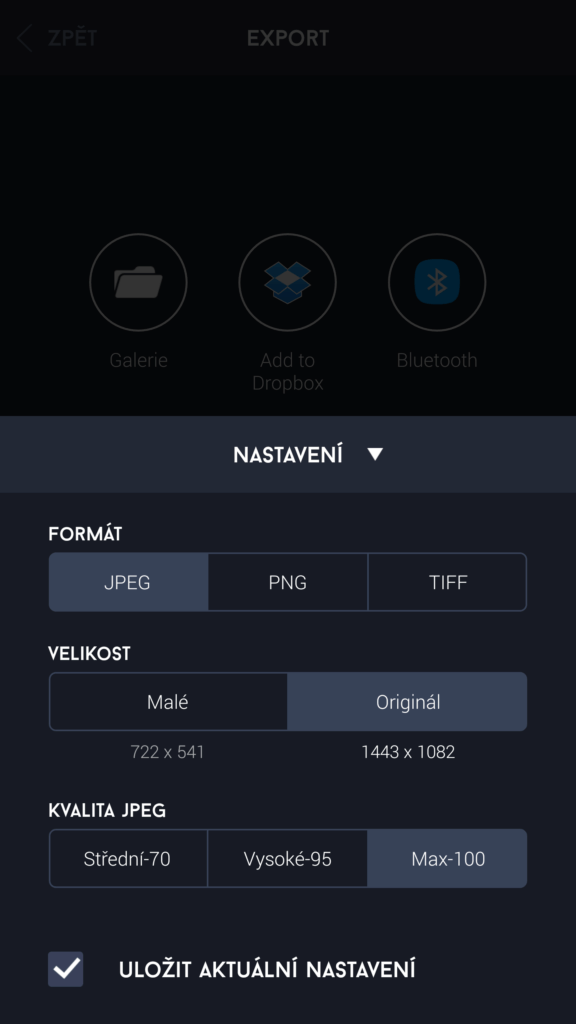
Task: Tap the 1443 x 1082 dimensions text
Action: pyautogui.click(x=408, y=752)
